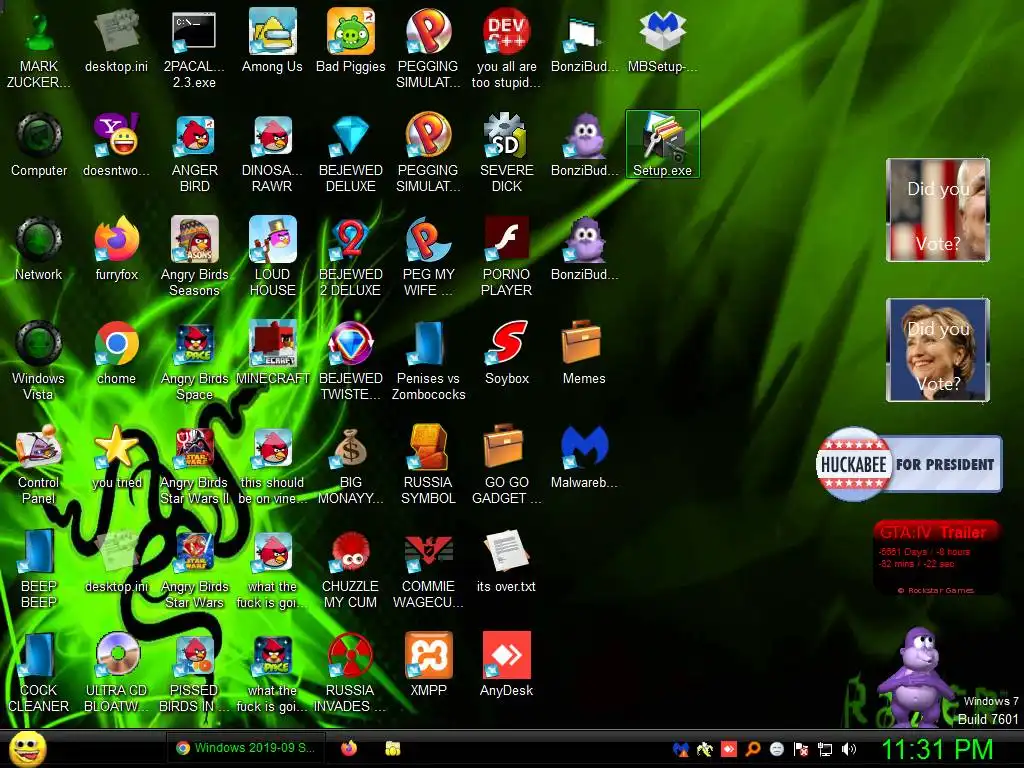Open the Among Us desktop shortcut
The image size is (1024, 768).
pyautogui.click(x=272, y=40)
